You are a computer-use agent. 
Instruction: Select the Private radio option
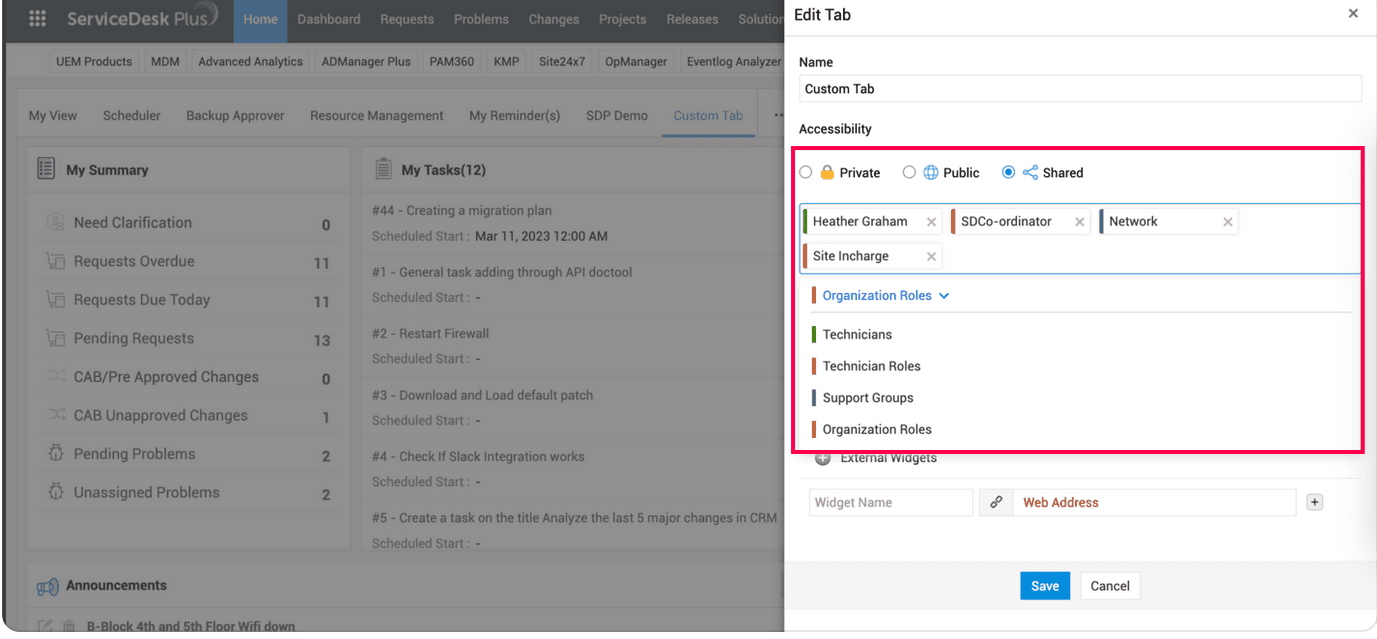(x=806, y=173)
